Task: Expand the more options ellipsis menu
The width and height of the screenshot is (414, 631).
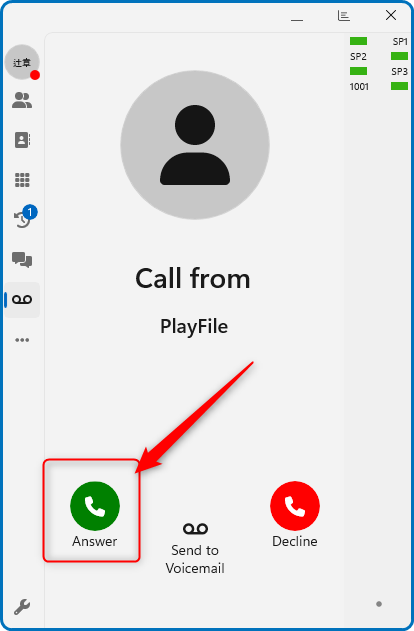Action: click(x=22, y=340)
